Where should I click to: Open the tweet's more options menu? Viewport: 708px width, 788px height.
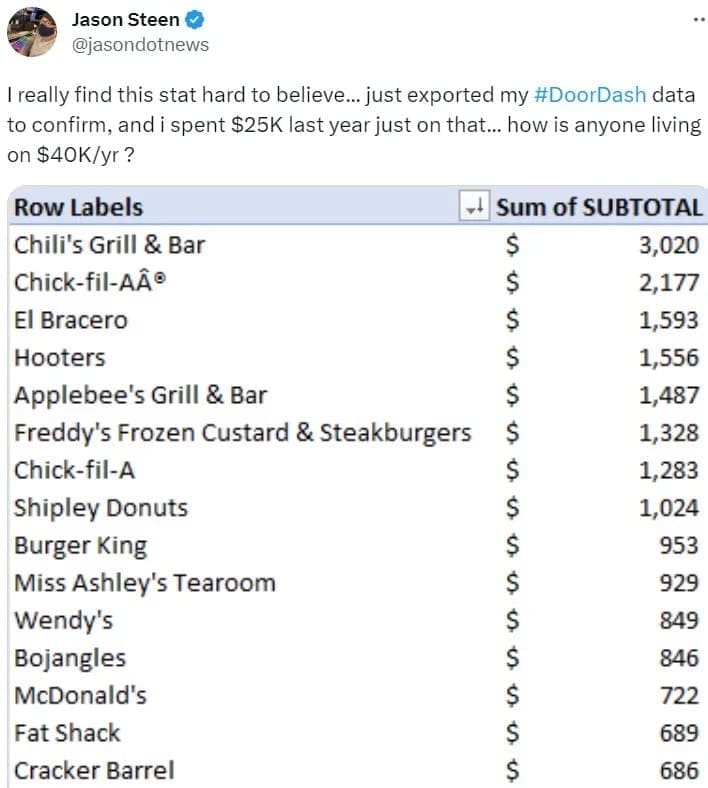point(697,20)
